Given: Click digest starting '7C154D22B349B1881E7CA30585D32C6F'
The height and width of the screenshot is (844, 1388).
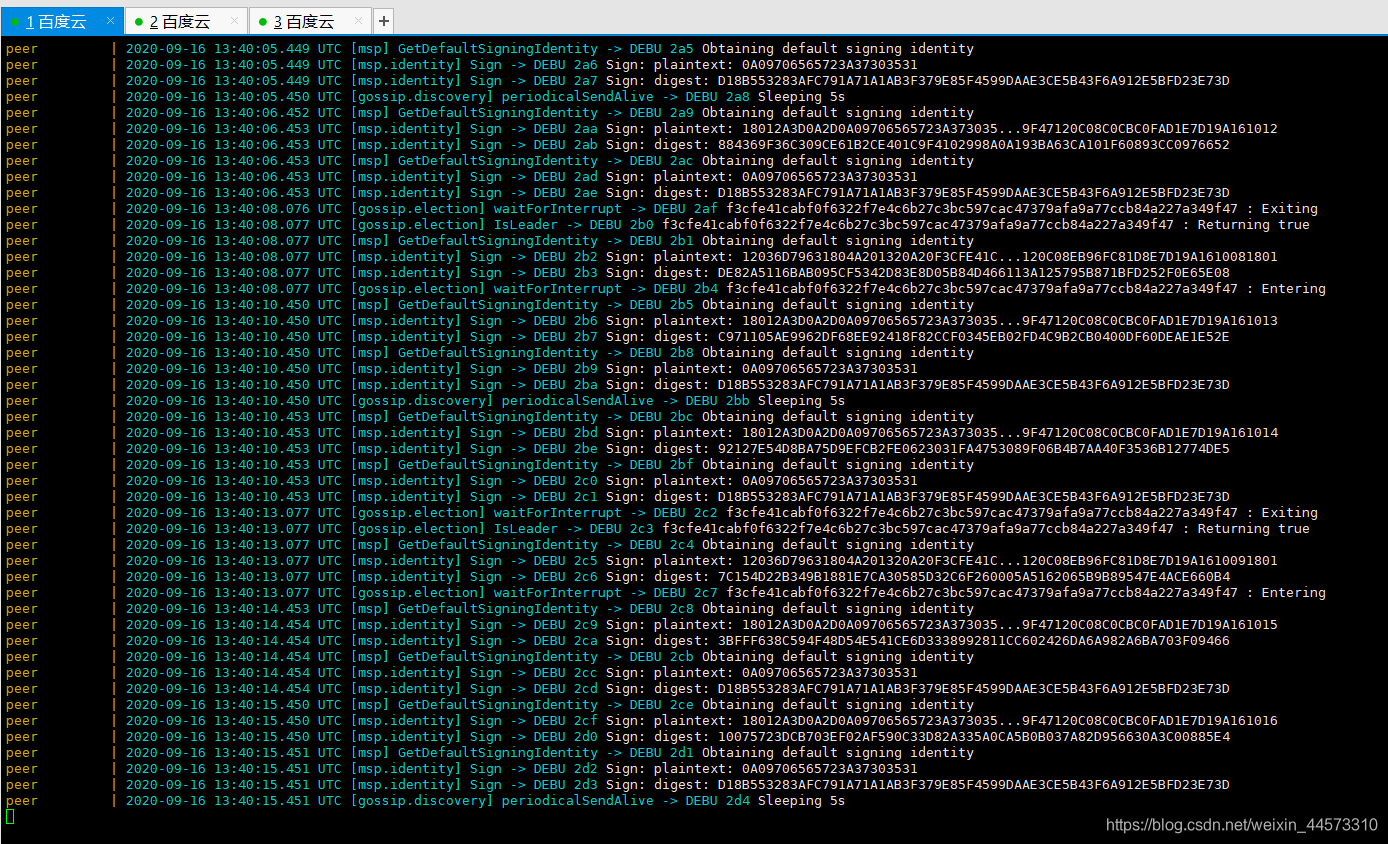Looking at the screenshot, I should [973, 576].
